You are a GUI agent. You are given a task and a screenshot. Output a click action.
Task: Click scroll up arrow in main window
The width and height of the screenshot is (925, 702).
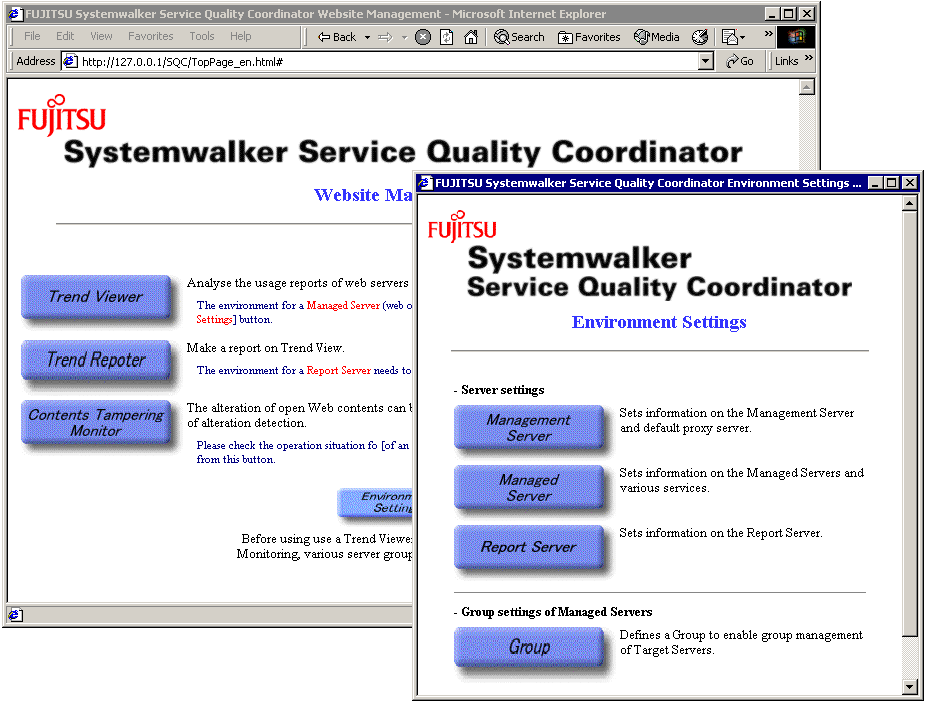(806, 87)
